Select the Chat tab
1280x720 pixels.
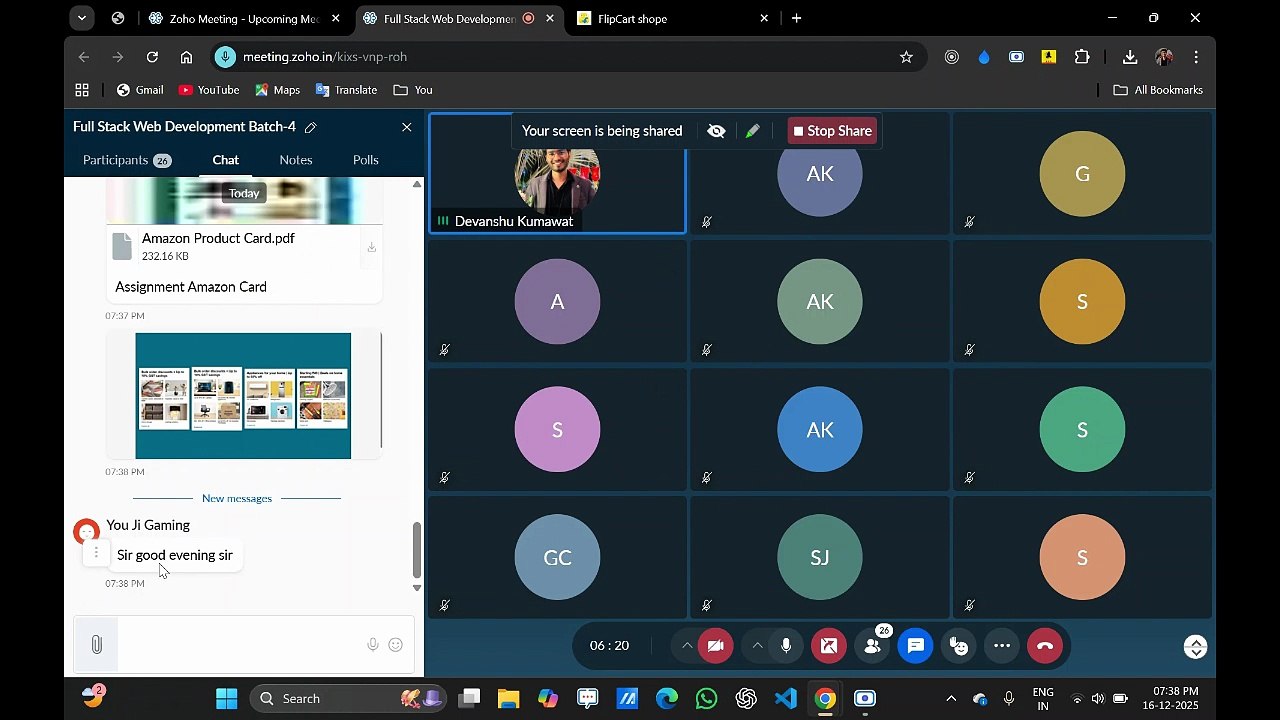pyautogui.click(x=225, y=160)
